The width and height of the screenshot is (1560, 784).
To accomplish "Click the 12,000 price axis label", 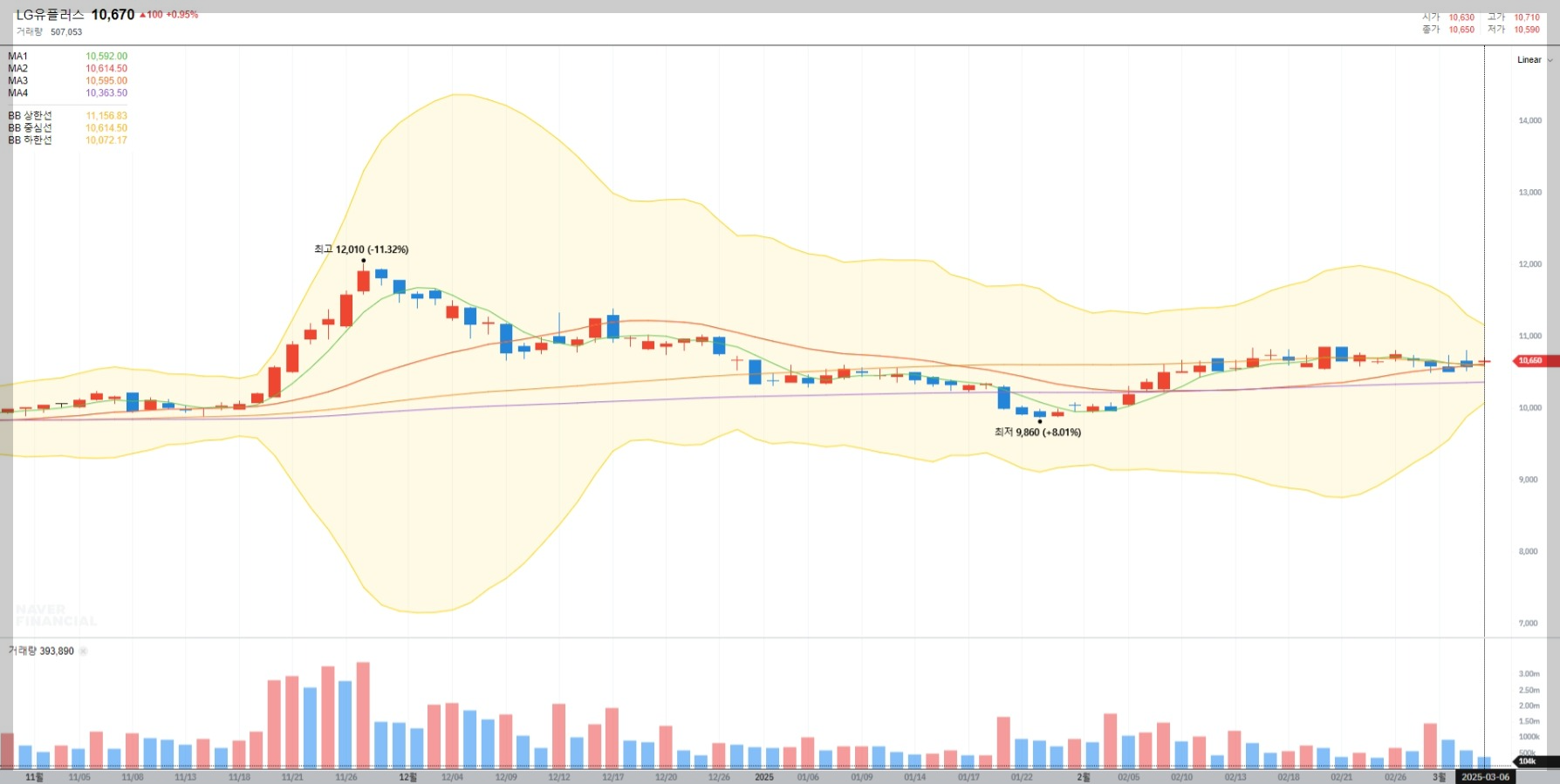I will [1529, 264].
